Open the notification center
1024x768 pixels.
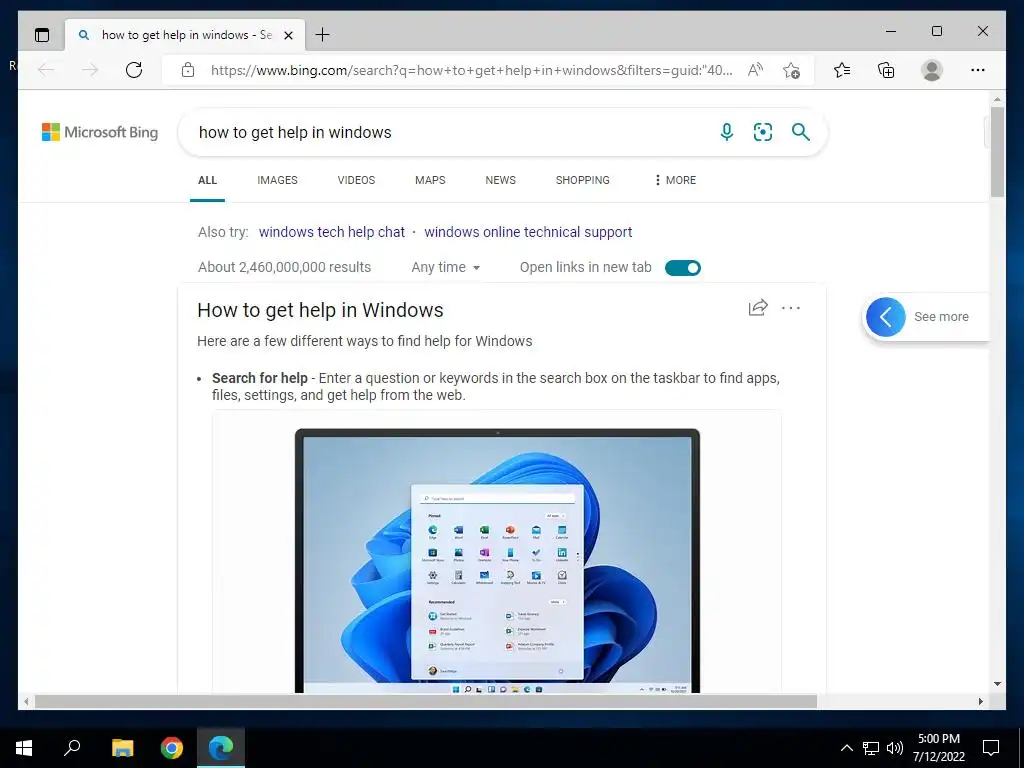click(x=991, y=748)
